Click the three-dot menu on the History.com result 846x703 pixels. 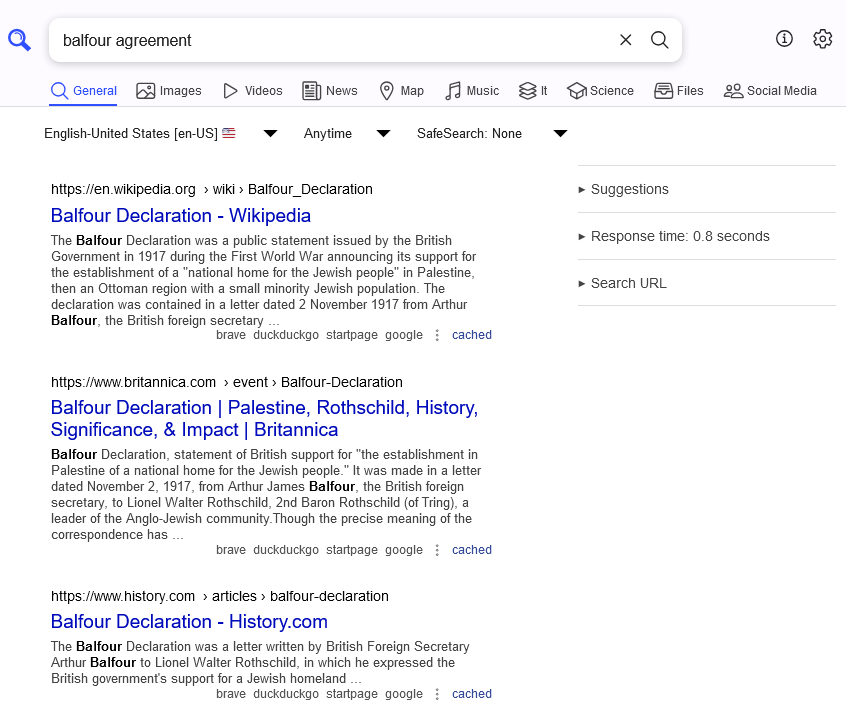click(x=437, y=694)
